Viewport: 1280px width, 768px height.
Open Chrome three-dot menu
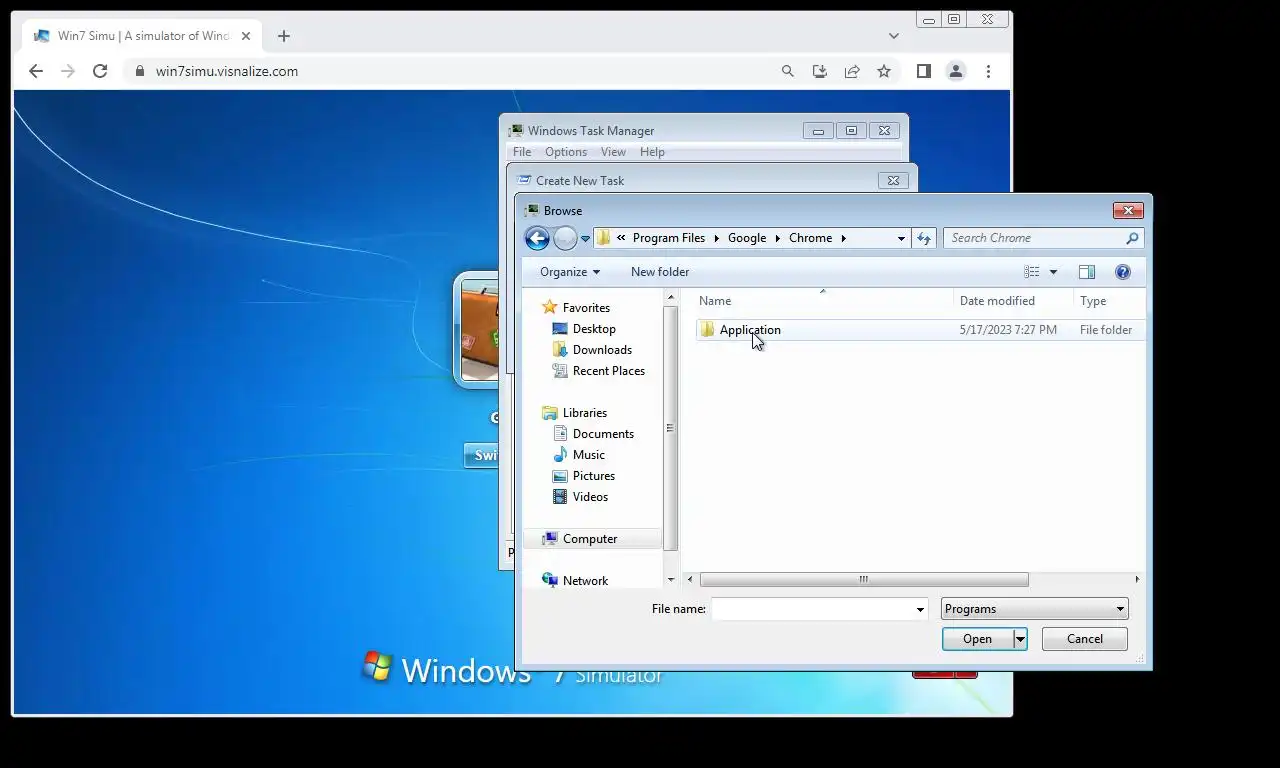point(988,71)
